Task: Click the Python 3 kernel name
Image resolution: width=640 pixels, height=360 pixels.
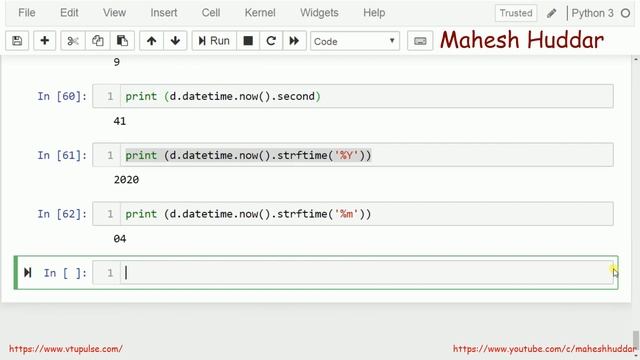Action: point(592,13)
